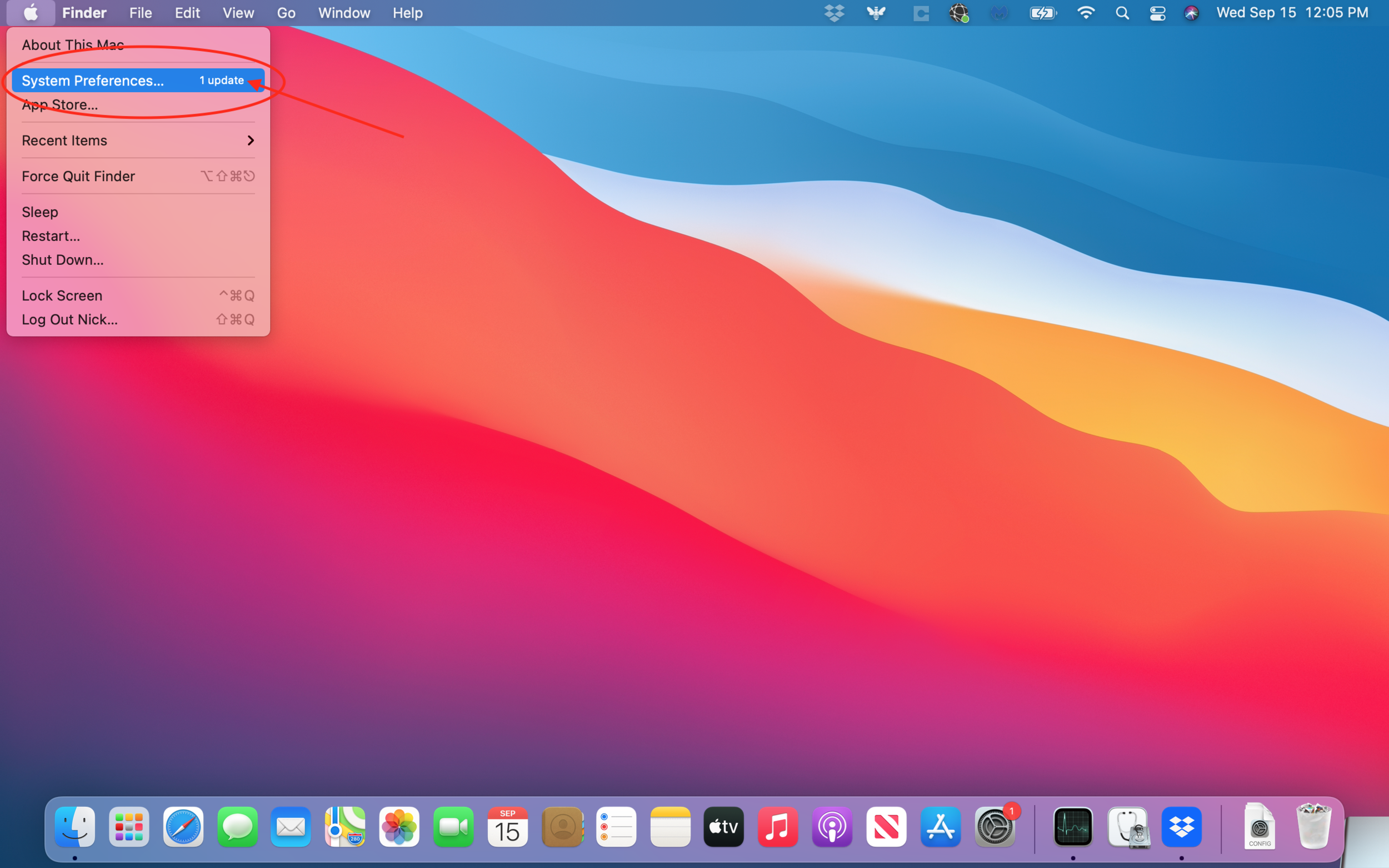The width and height of the screenshot is (1389, 868).
Task: Open battery status menu
Action: coord(1043,13)
